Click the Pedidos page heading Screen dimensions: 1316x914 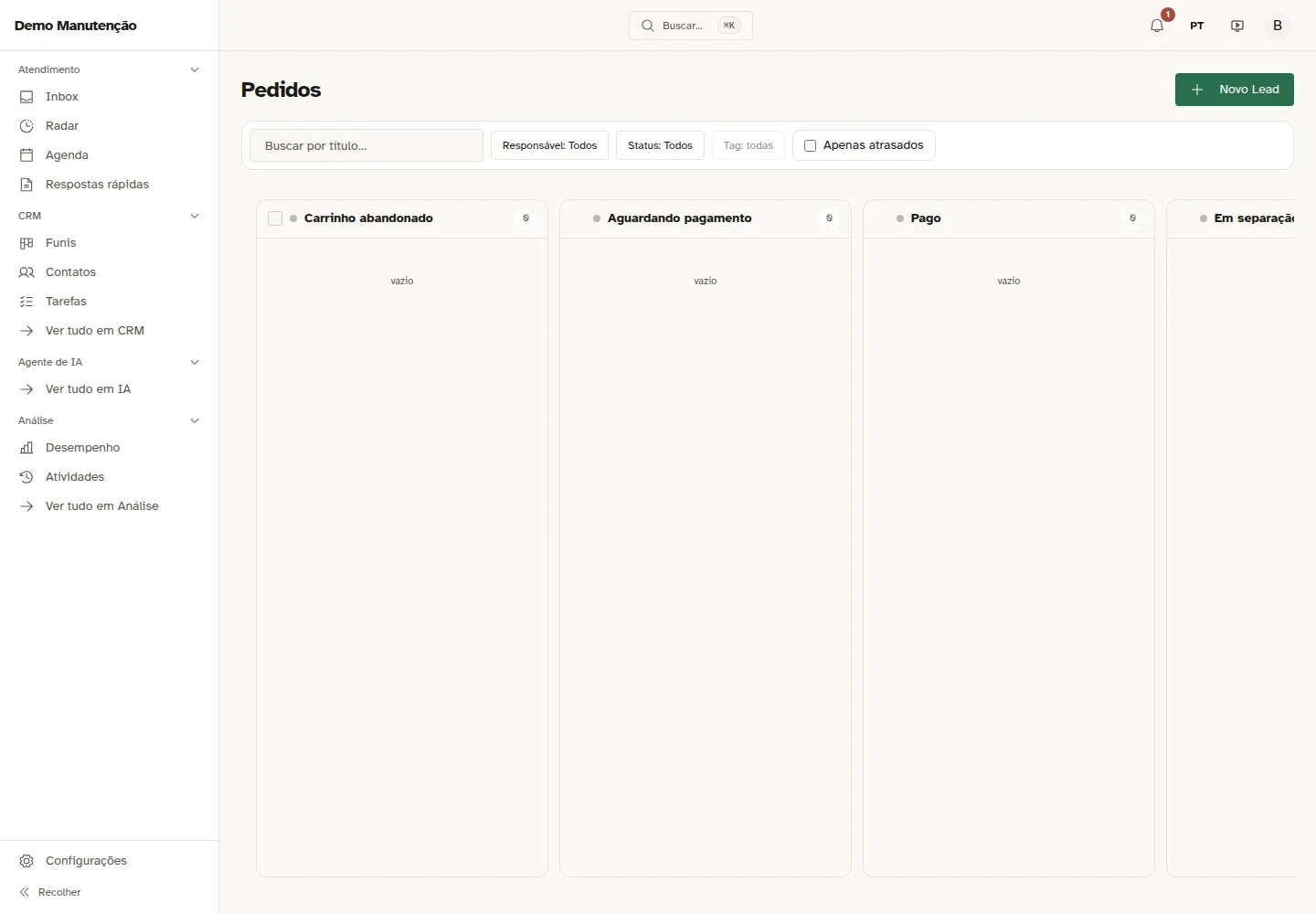pos(281,90)
